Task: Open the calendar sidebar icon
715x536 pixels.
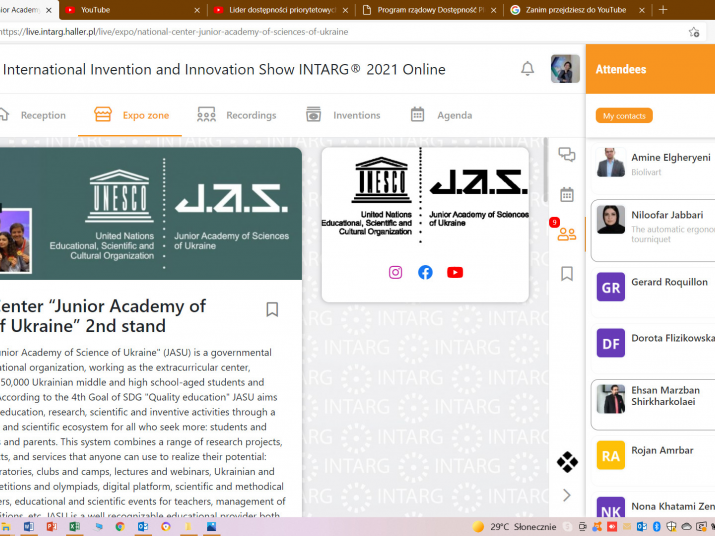Action: pyautogui.click(x=567, y=194)
